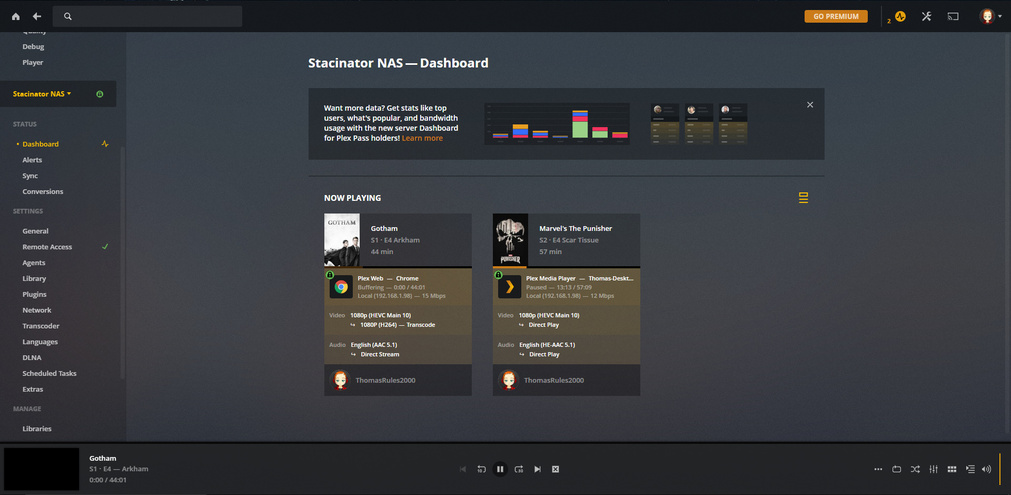Click the player bar video thumbnail

tap(41, 469)
